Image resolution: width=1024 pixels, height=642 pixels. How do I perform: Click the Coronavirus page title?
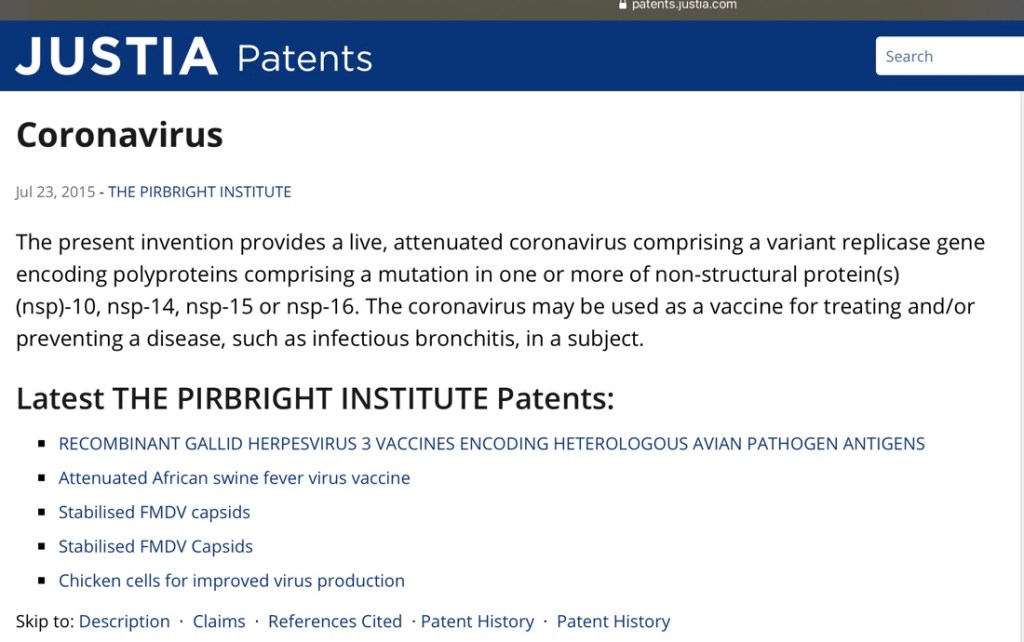tap(119, 135)
